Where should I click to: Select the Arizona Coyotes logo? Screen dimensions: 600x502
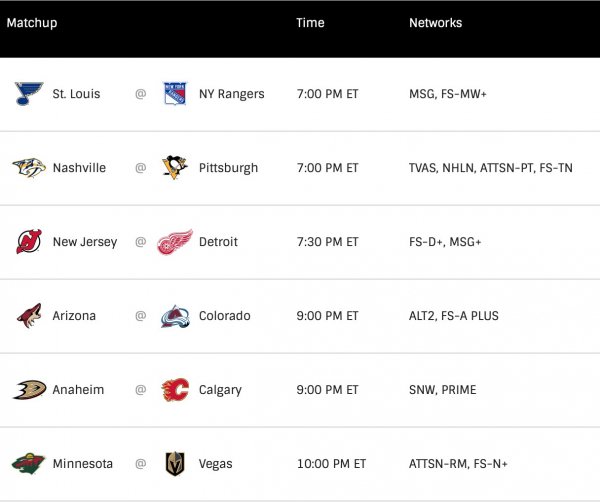click(x=29, y=316)
